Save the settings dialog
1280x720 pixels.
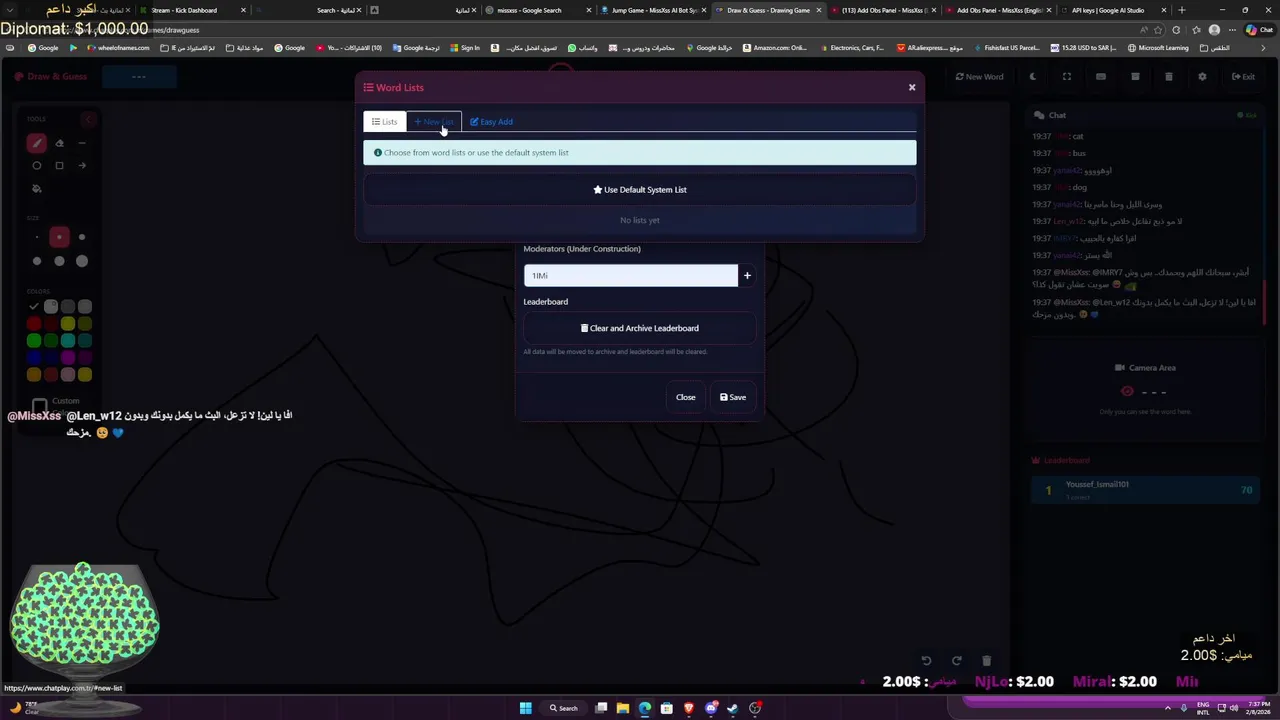coord(733,397)
